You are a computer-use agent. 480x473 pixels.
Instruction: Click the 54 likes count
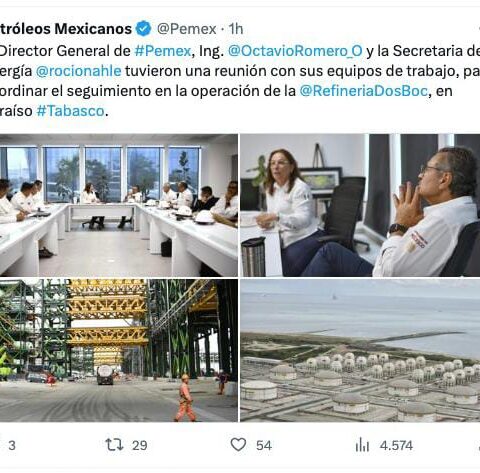tap(264, 445)
